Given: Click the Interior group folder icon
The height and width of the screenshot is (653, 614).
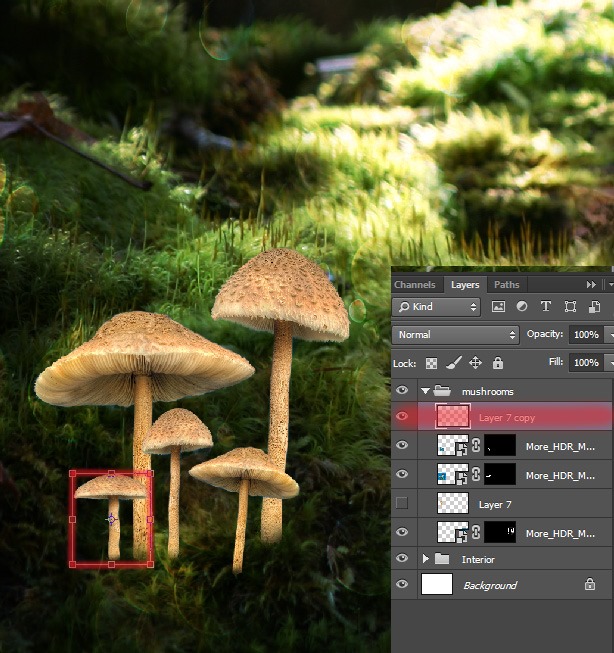Looking at the screenshot, I should coord(442,558).
